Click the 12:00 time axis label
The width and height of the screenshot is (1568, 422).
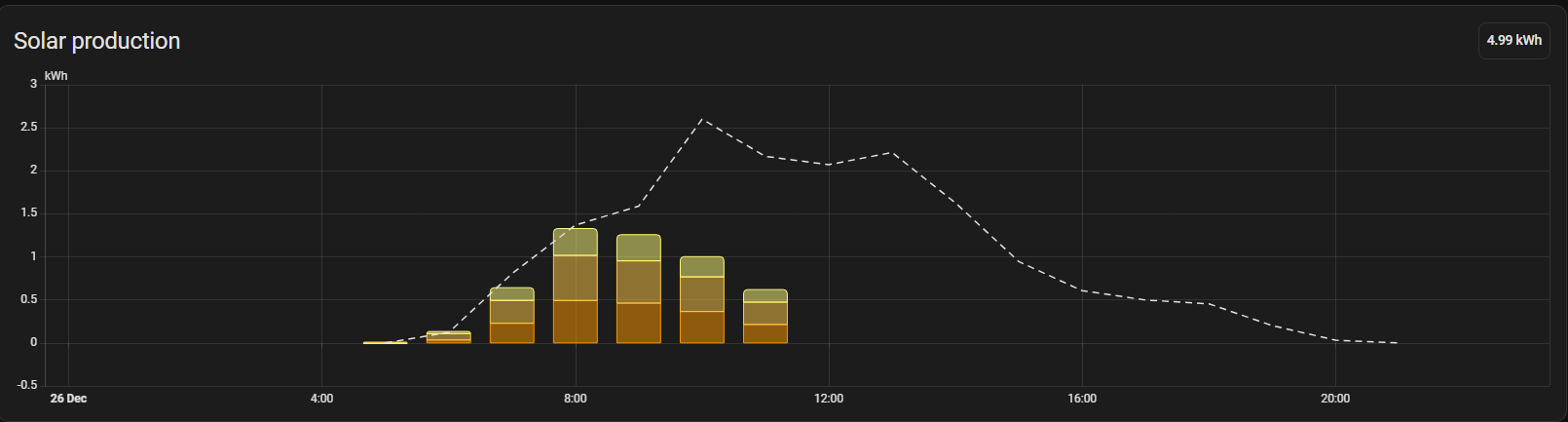coord(829,399)
